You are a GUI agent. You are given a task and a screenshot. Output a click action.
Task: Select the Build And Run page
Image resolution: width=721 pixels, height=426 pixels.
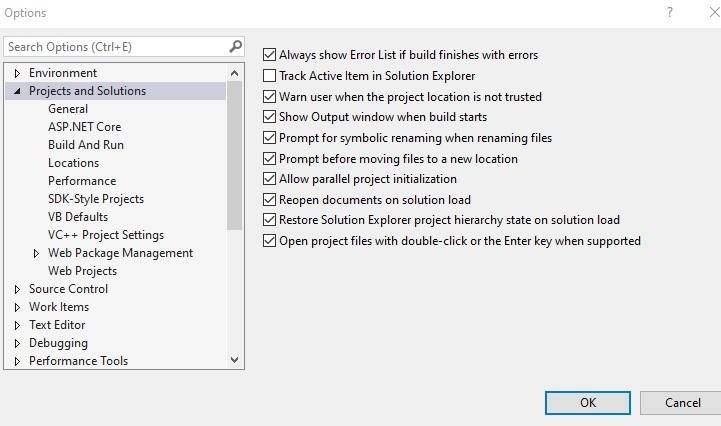[x=86, y=145]
